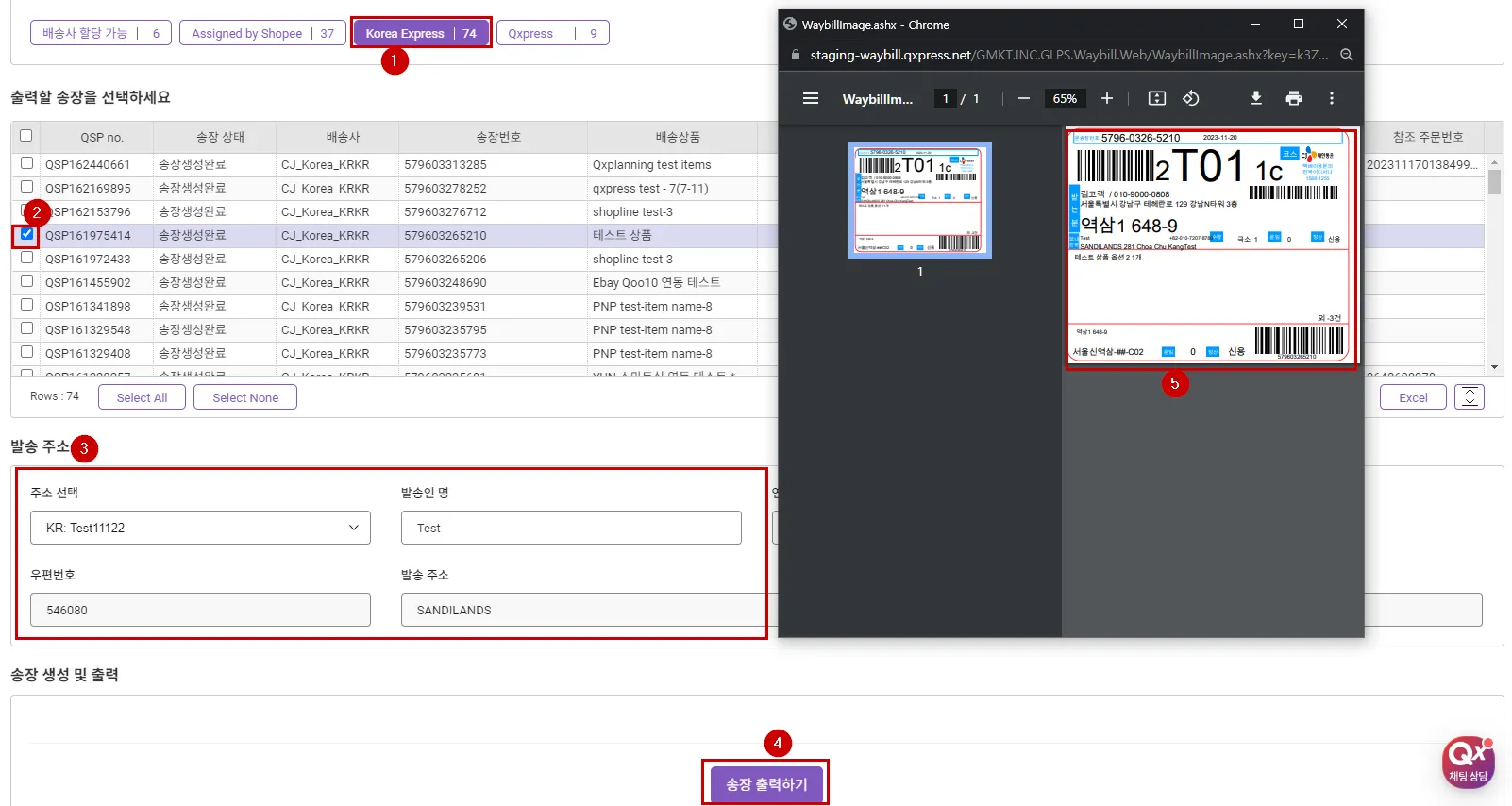Switch to Assigned by Shopee tab
The width and height of the screenshot is (1512, 806).
tap(262, 33)
